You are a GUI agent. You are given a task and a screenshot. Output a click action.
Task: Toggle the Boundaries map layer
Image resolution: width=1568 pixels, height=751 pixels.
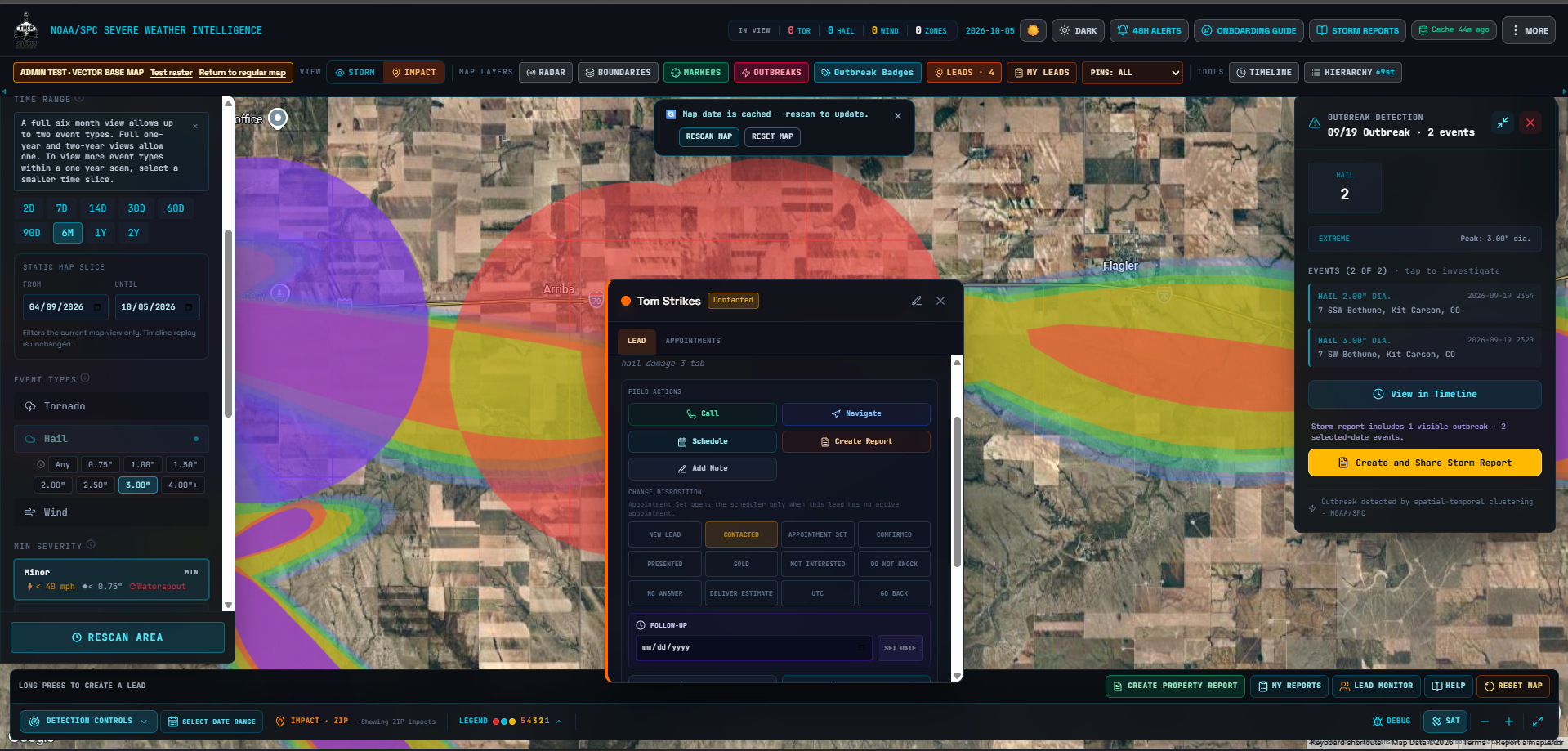pos(618,73)
